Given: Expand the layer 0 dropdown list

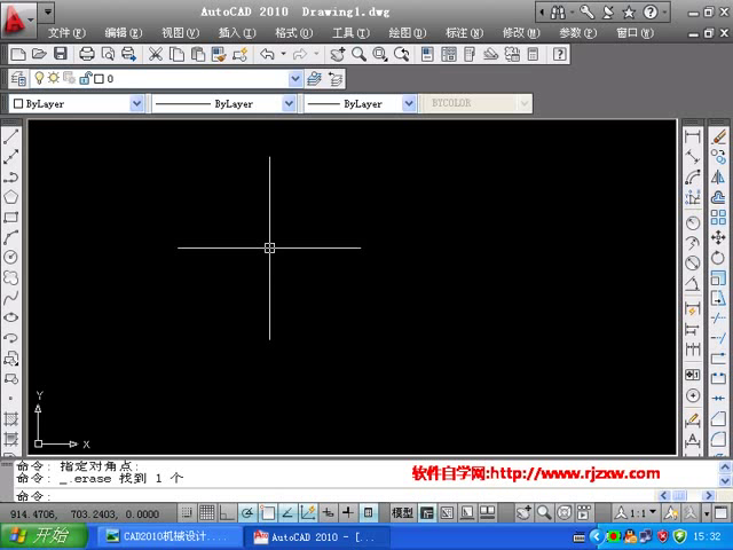Looking at the screenshot, I should pos(295,79).
